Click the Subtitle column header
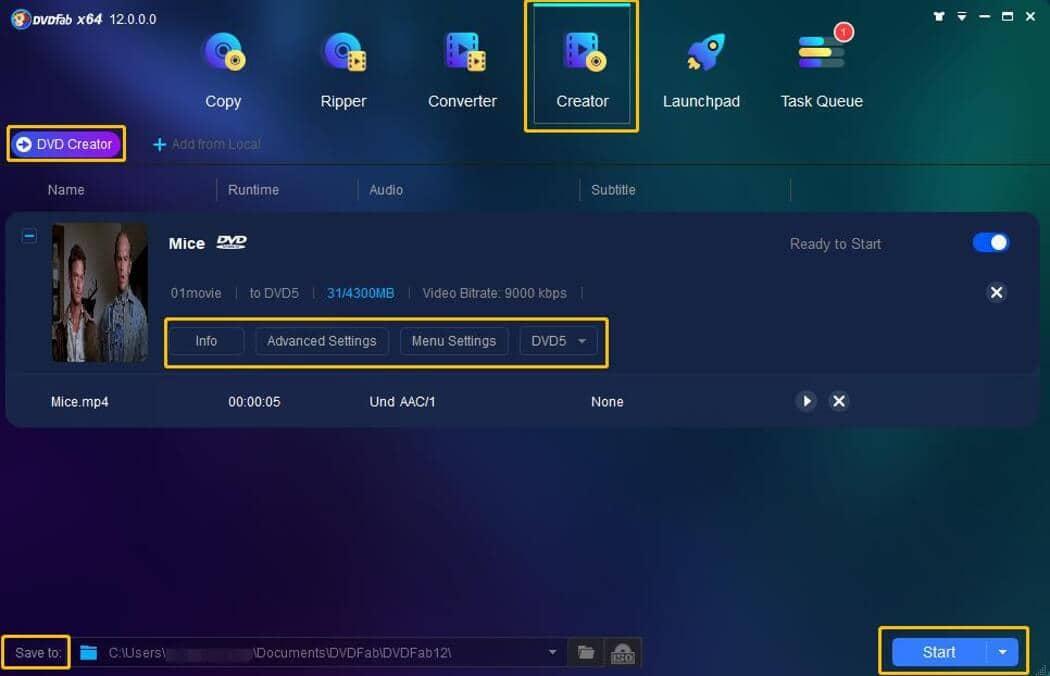 pyautogui.click(x=613, y=190)
